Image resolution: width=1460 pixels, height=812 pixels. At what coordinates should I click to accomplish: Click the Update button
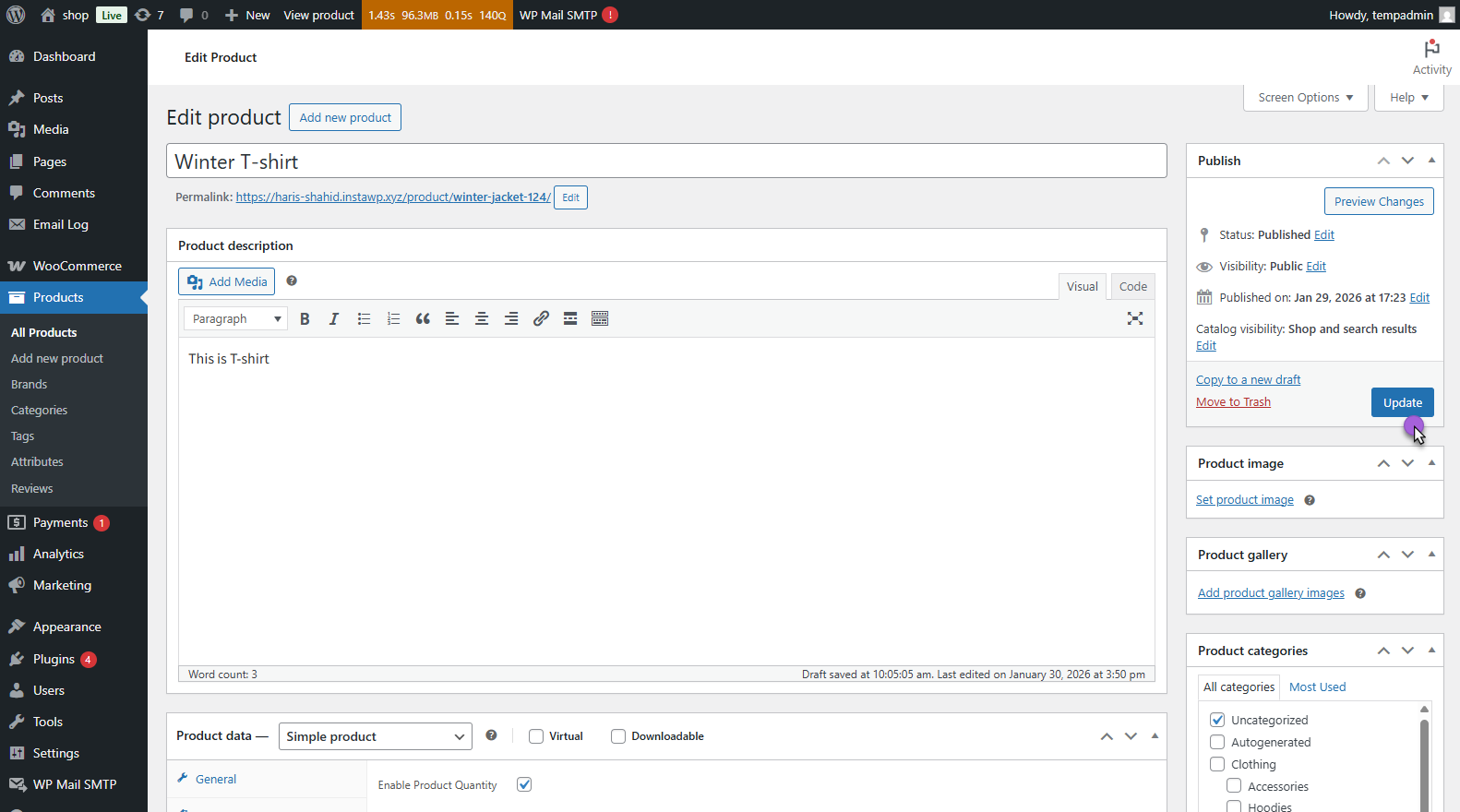click(x=1402, y=402)
